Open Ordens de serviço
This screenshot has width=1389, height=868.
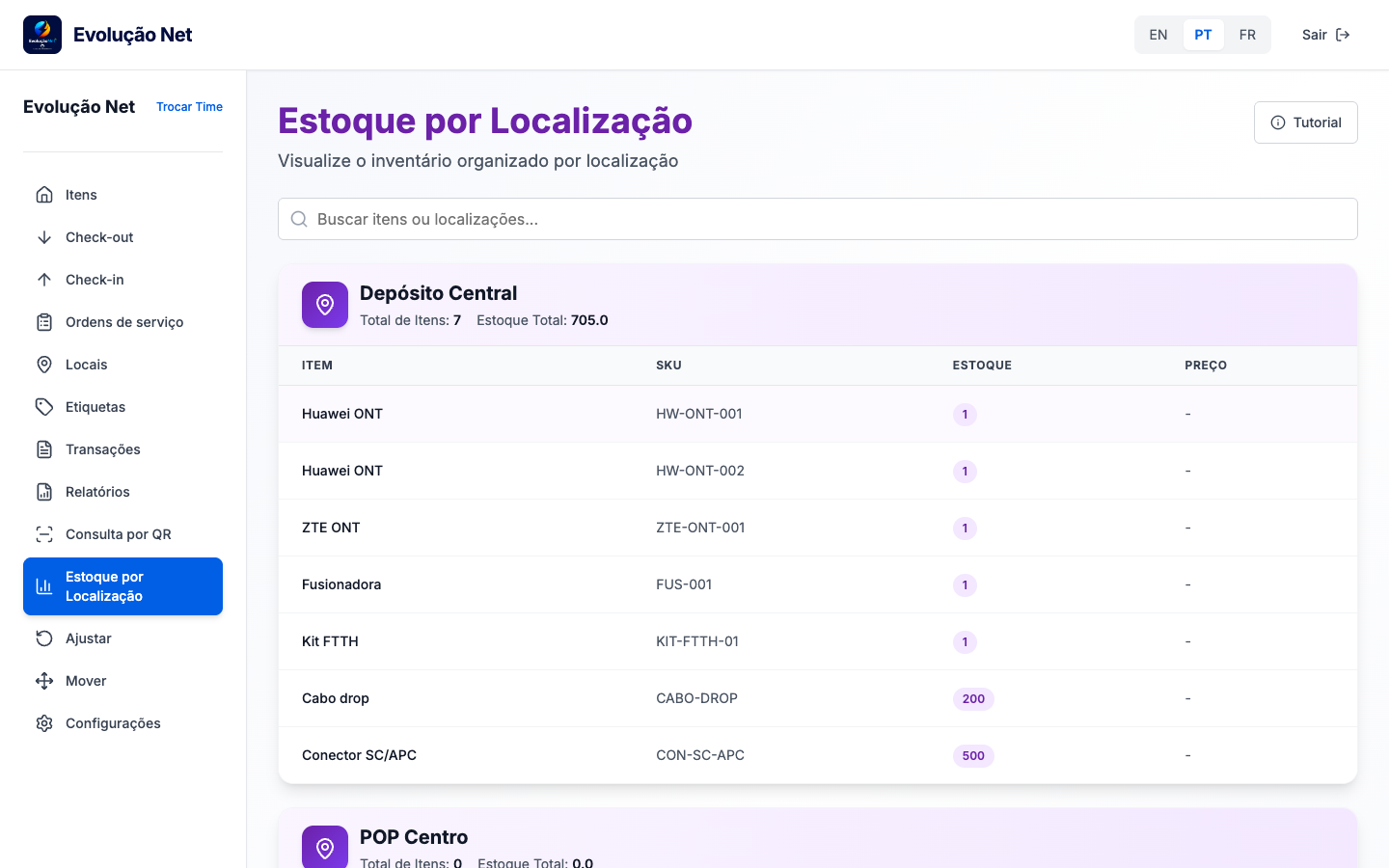coord(123,322)
